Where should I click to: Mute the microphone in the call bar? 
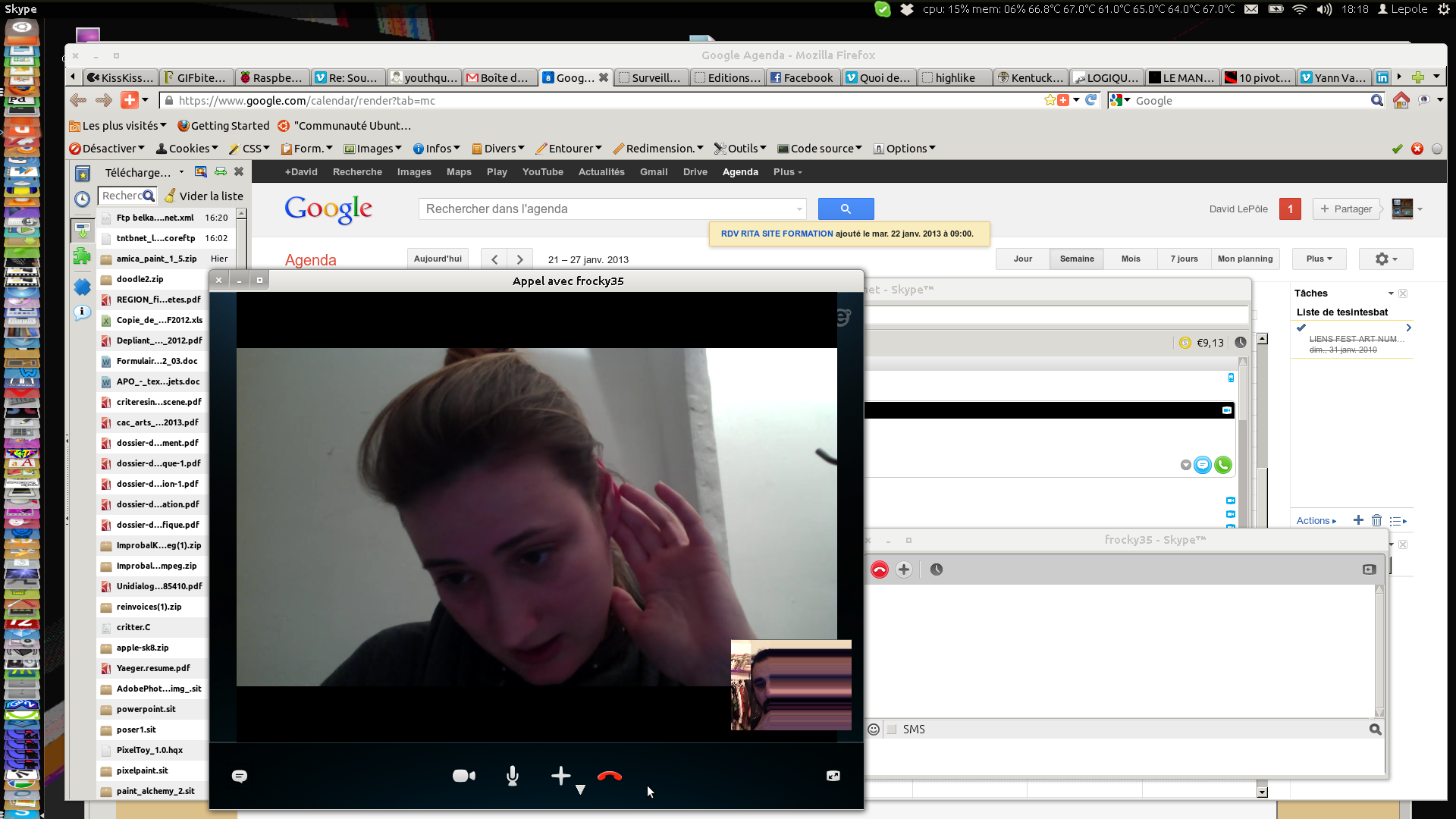513,776
